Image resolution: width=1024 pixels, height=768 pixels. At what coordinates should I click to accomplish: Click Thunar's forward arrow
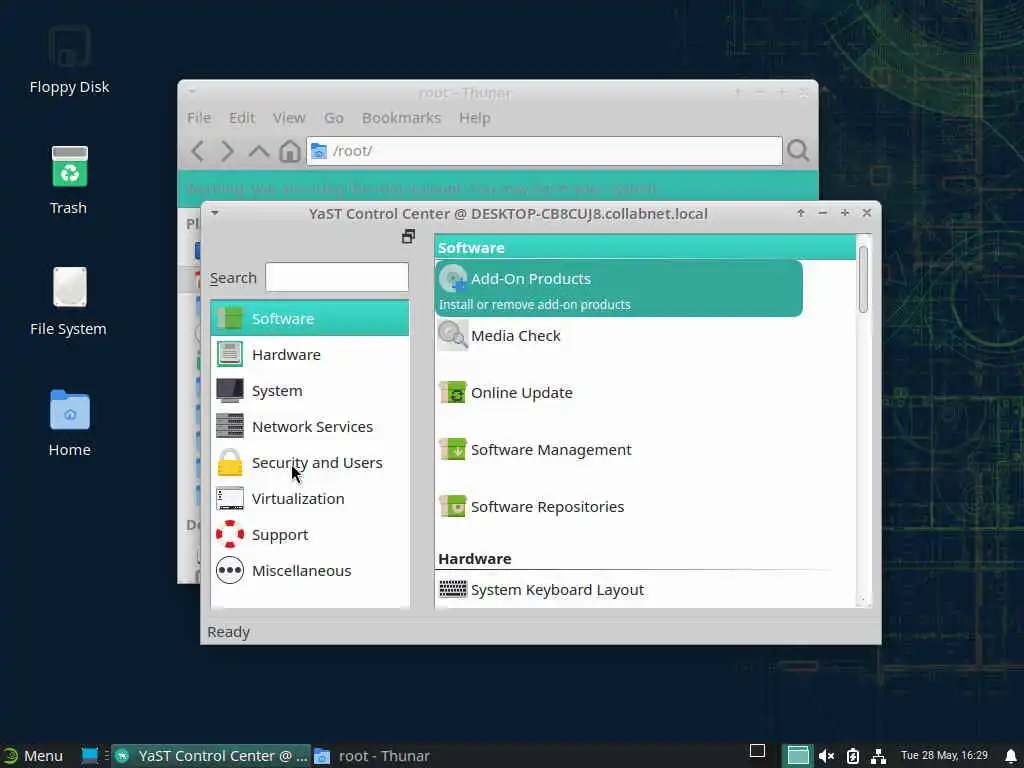click(227, 151)
